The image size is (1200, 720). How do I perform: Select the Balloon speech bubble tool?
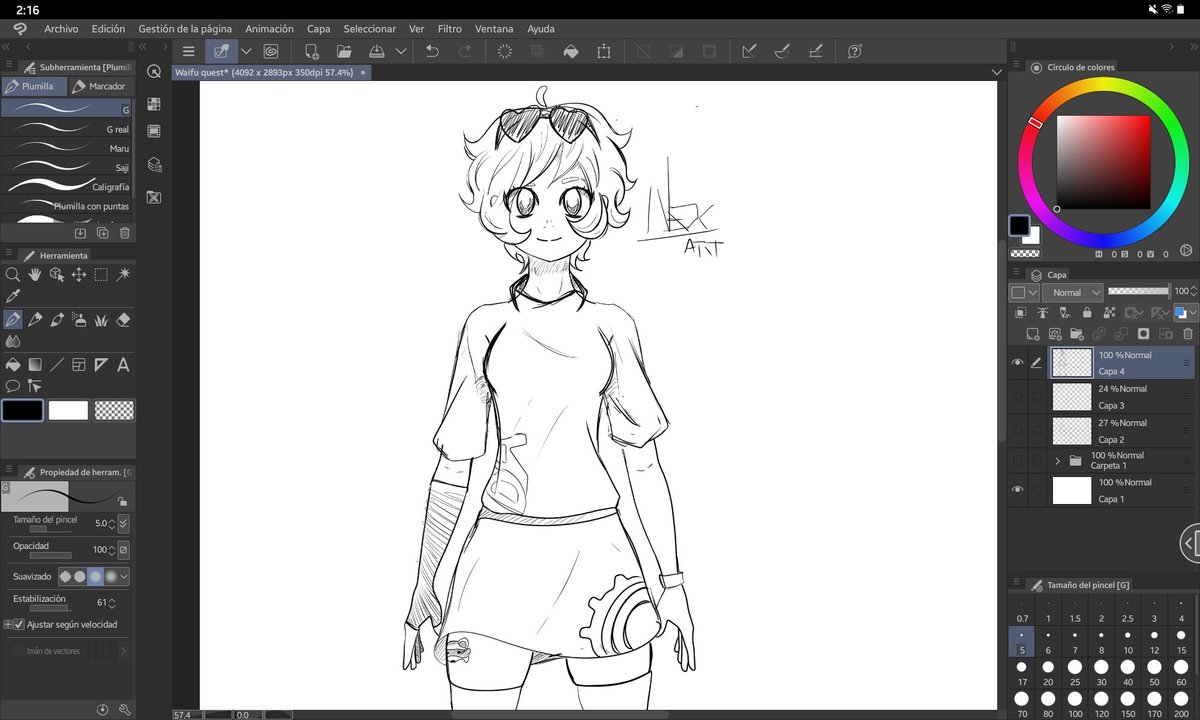tap(12, 386)
